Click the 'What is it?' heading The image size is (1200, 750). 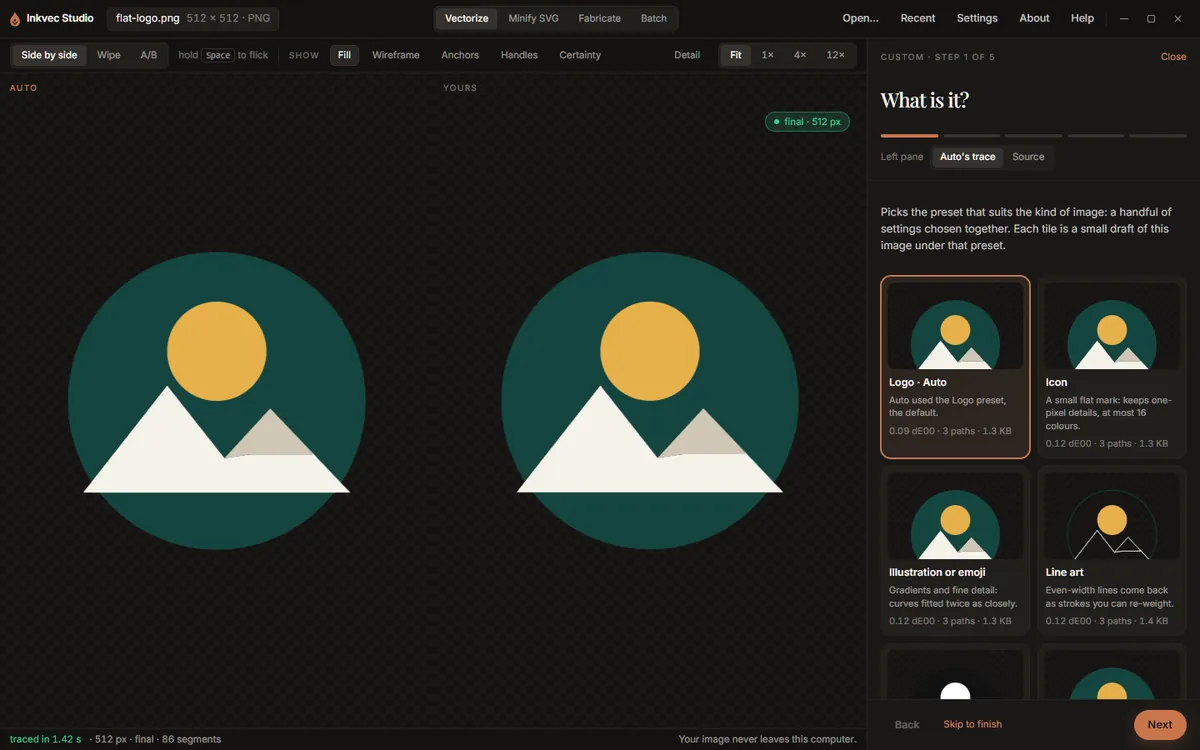point(924,100)
